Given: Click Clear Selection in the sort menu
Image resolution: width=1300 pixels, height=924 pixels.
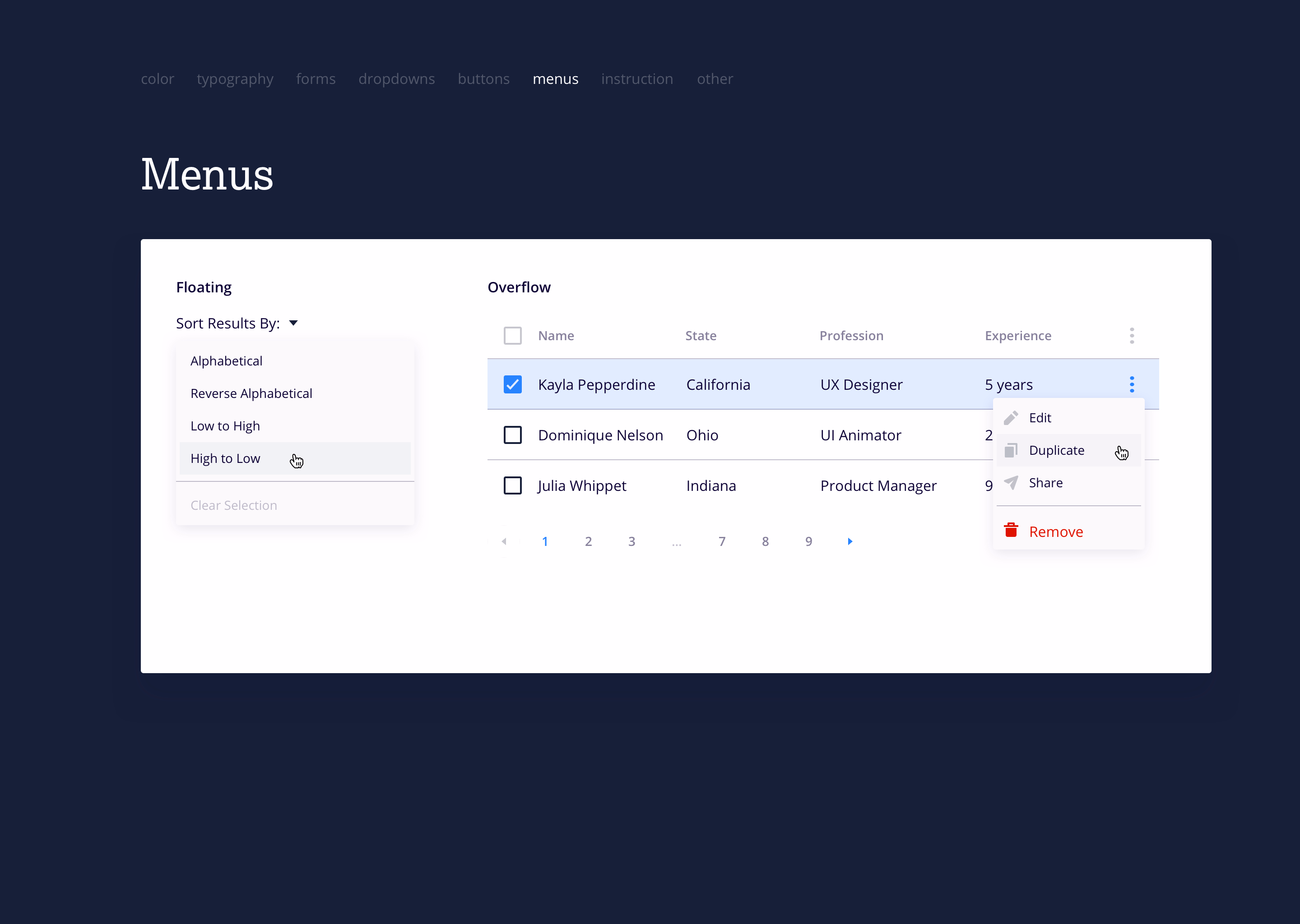Looking at the screenshot, I should click(x=233, y=505).
